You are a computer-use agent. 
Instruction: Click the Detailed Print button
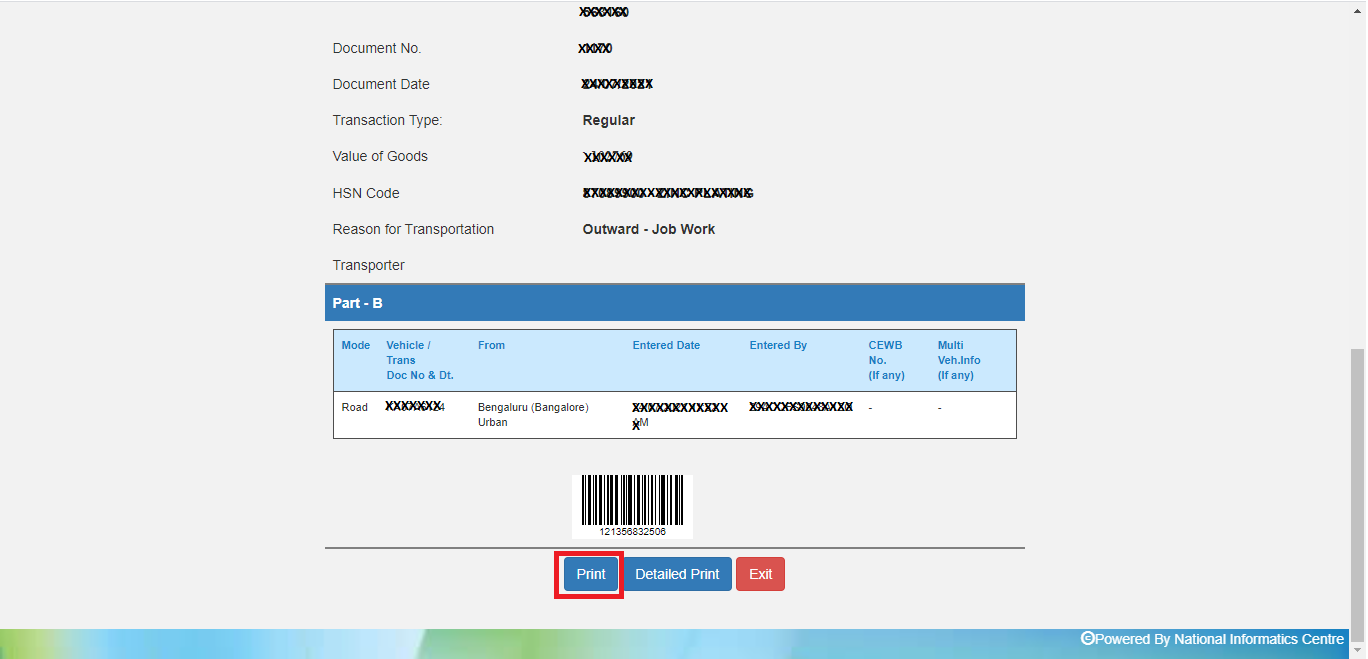click(x=677, y=574)
